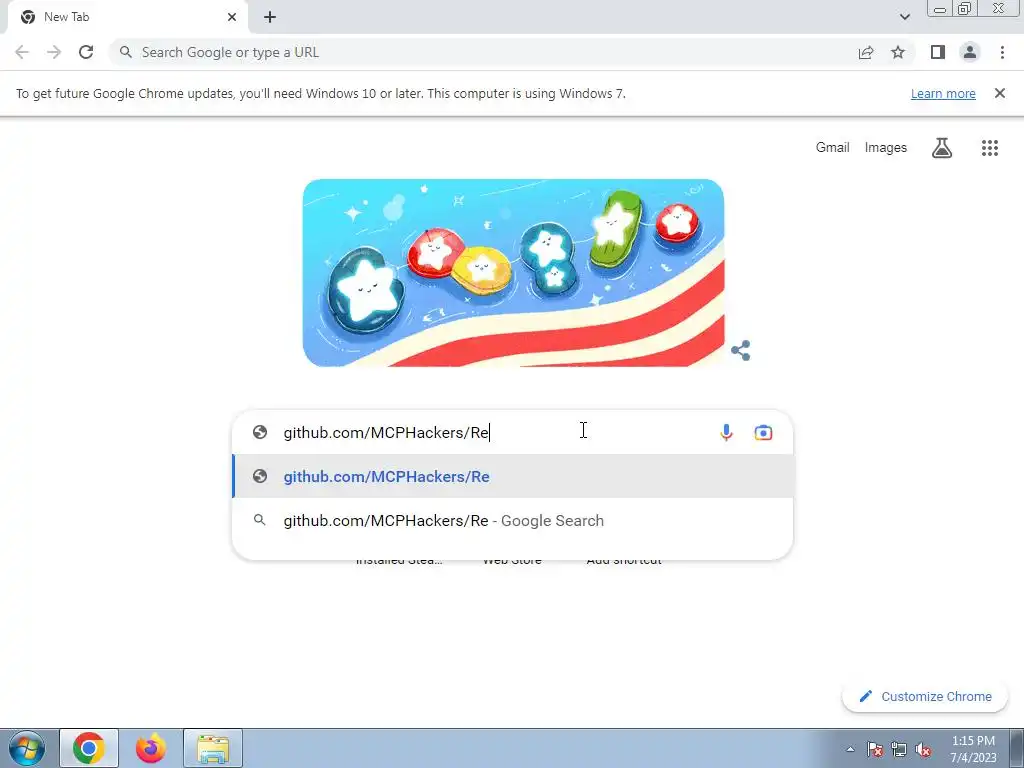Open the Learn more link
Image resolution: width=1024 pixels, height=768 pixels.
943,93
